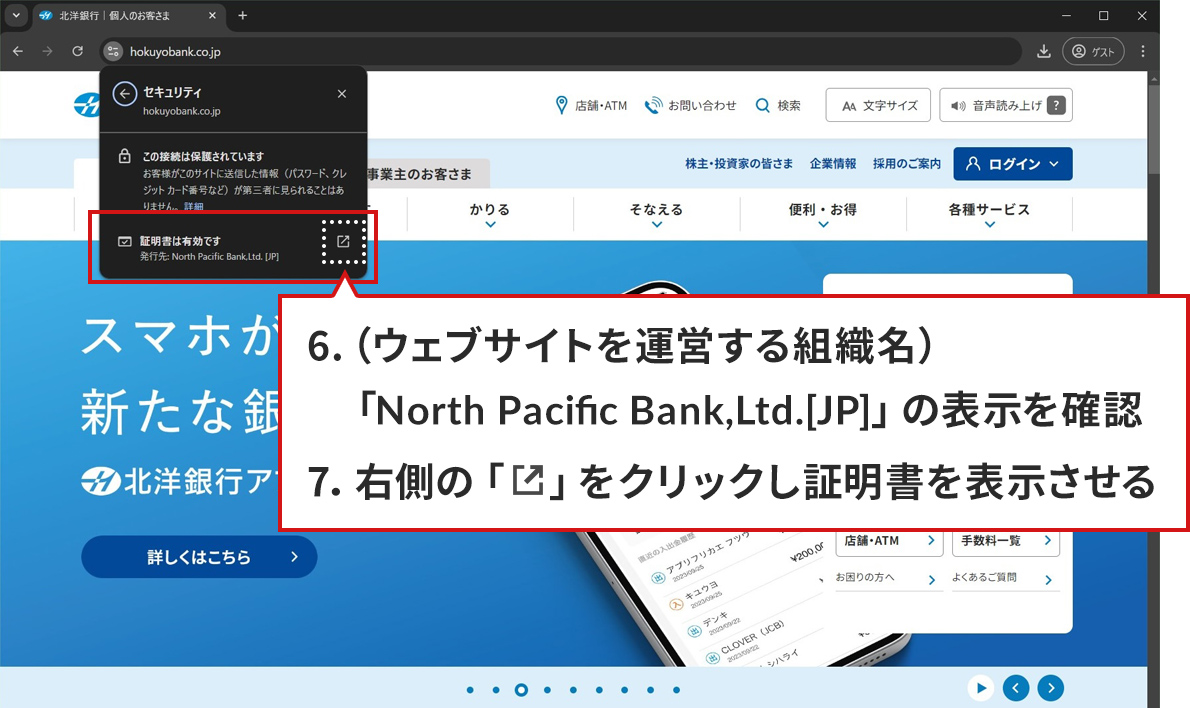Open 店舗・ATM locator link

(591, 105)
